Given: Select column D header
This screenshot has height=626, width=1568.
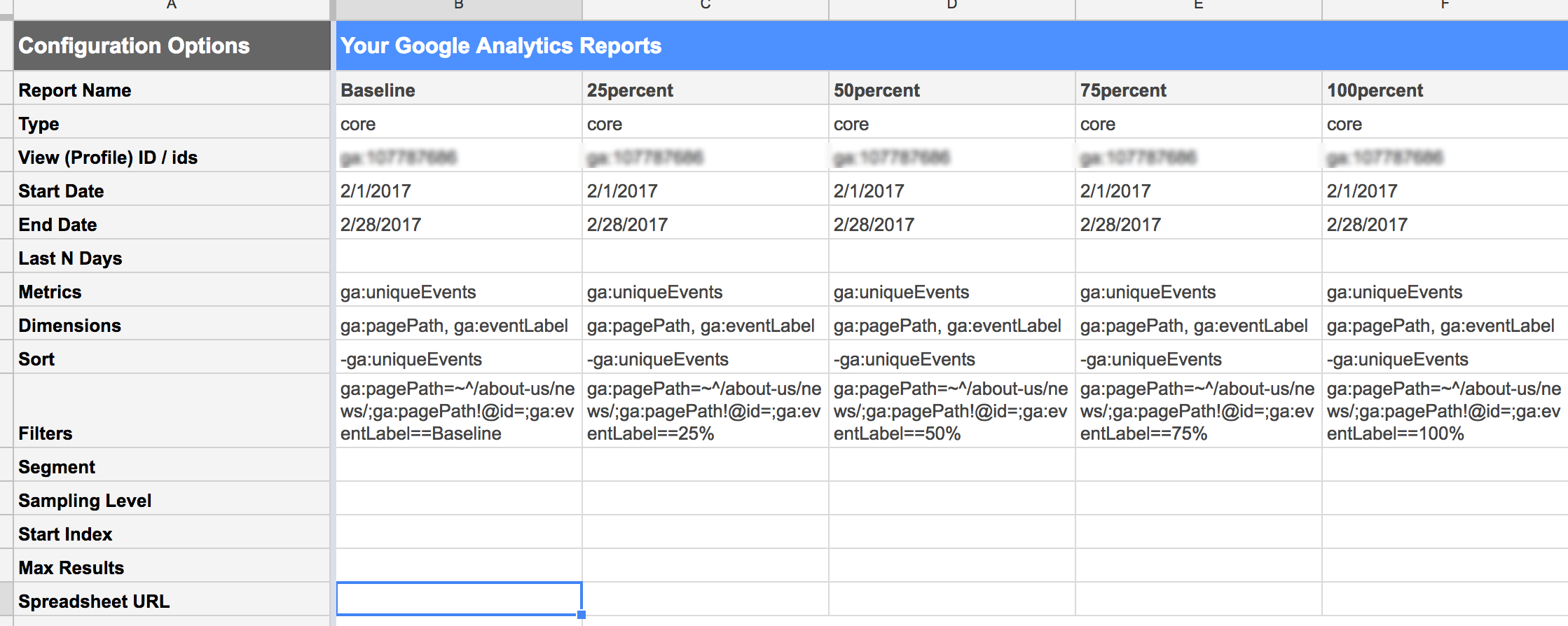Looking at the screenshot, I should coord(951,7).
